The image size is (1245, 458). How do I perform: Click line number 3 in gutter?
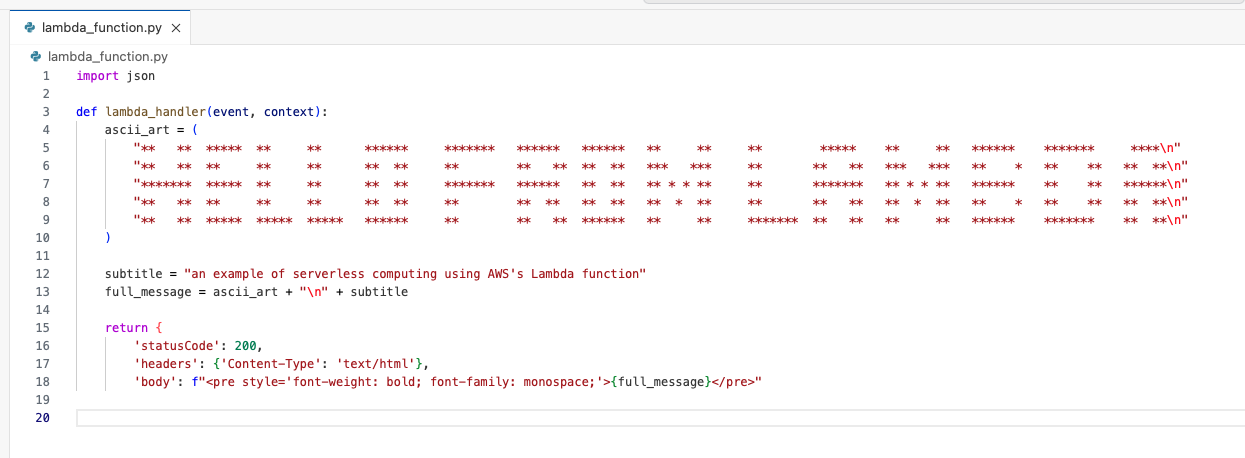pyautogui.click(x=46, y=111)
